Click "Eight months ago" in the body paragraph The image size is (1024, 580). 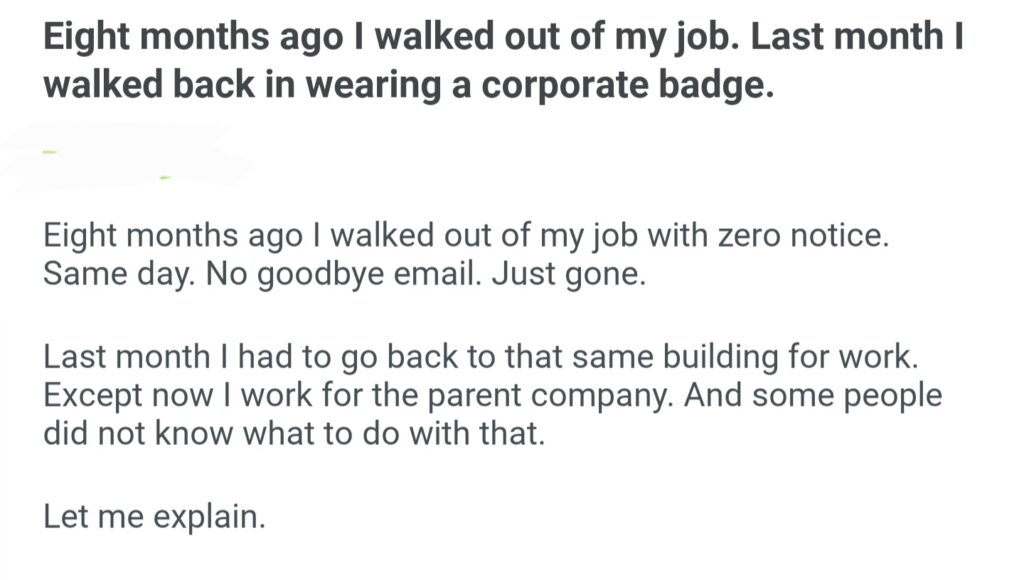coord(170,238)
